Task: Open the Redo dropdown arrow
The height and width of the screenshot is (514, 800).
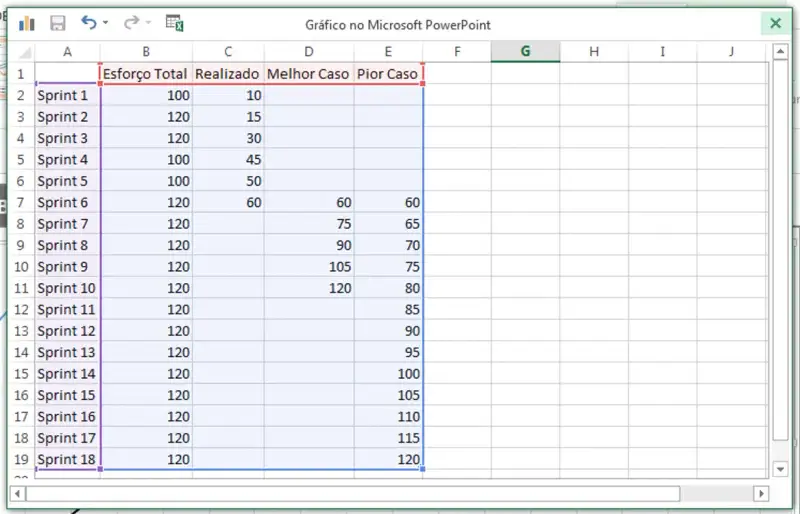Action: pyautogui.click(x=148, y=22)
